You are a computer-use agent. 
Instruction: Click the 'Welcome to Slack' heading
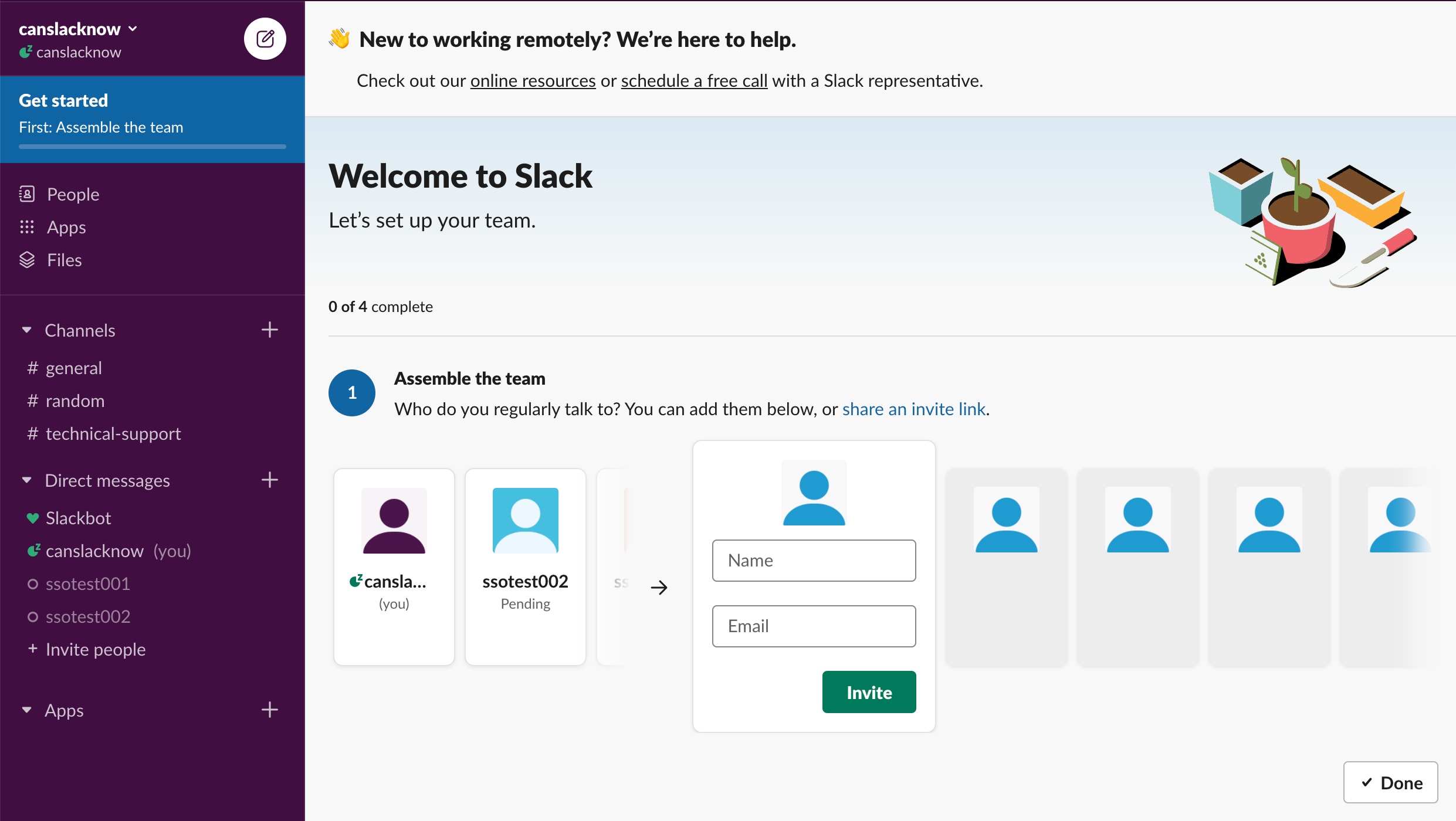[460, 176]
